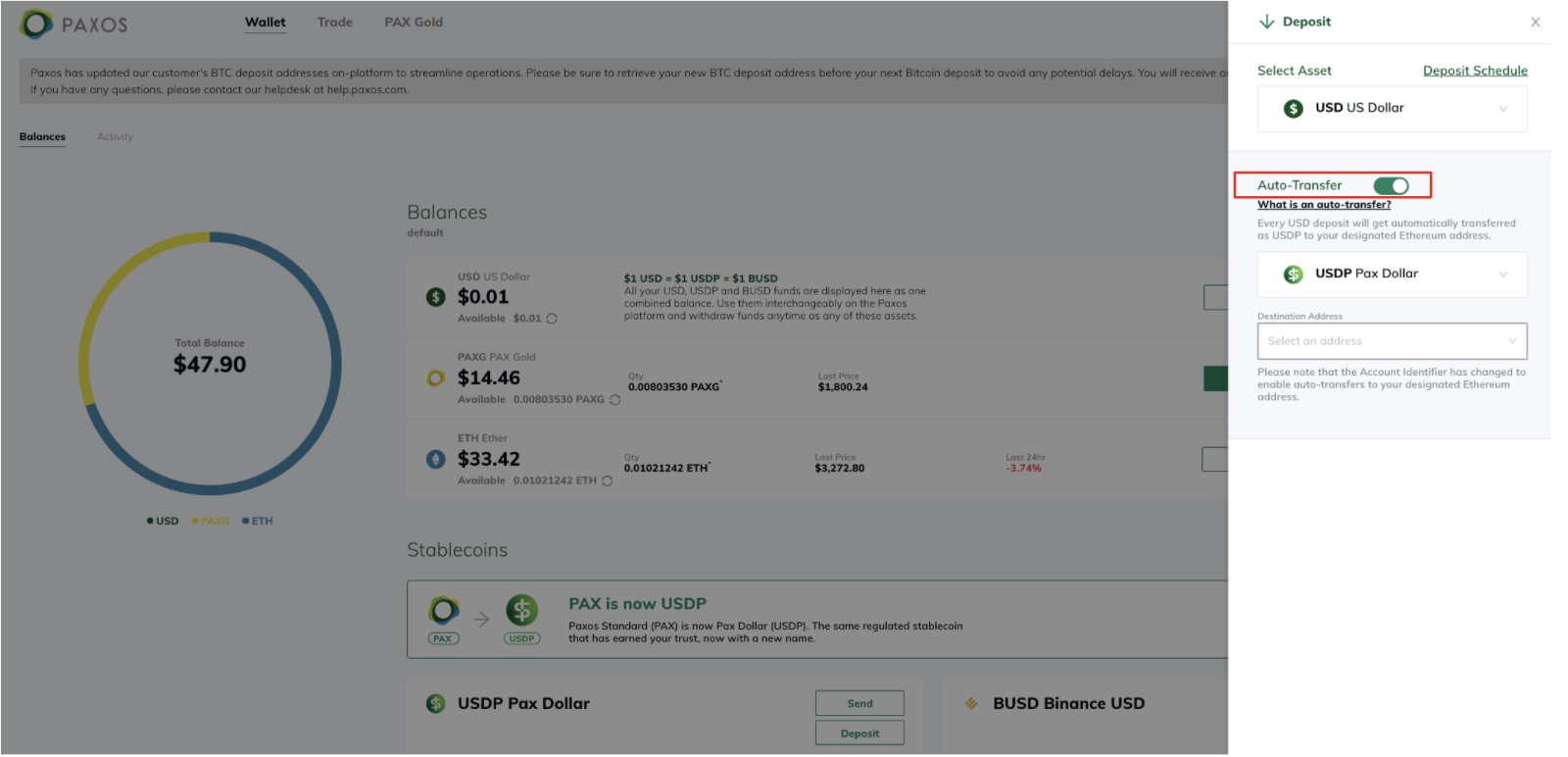Send USDP Pax Dollar
This screenshot has width=1568, height=757.
(859, 704)
